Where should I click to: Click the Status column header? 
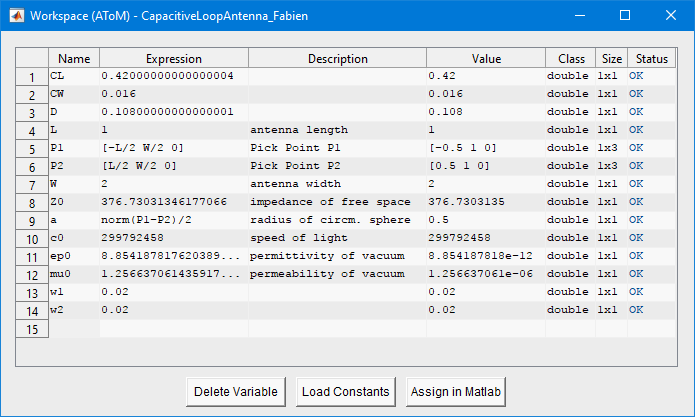652,58
